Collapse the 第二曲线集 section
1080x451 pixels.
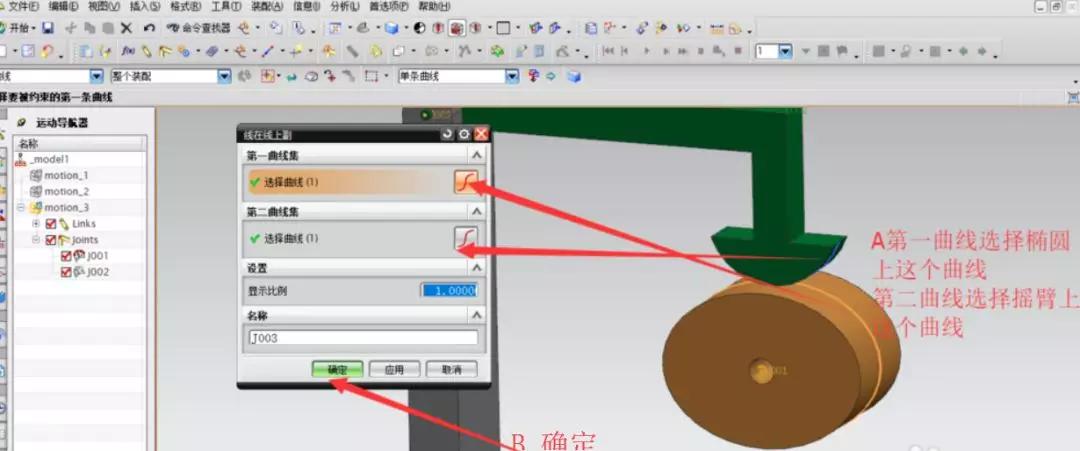[476, 211]
